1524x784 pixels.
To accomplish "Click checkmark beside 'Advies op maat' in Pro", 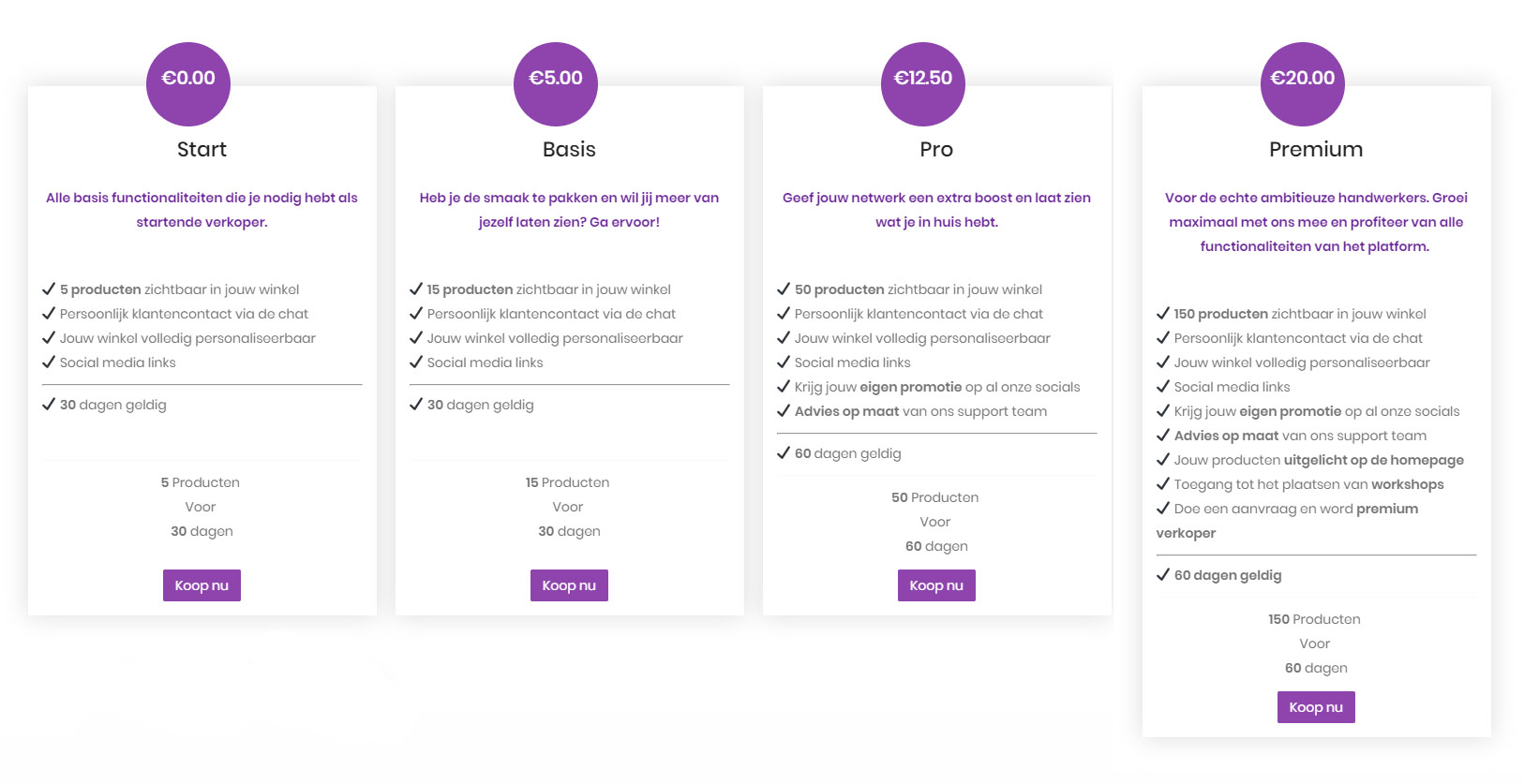I will coord(784,411).
